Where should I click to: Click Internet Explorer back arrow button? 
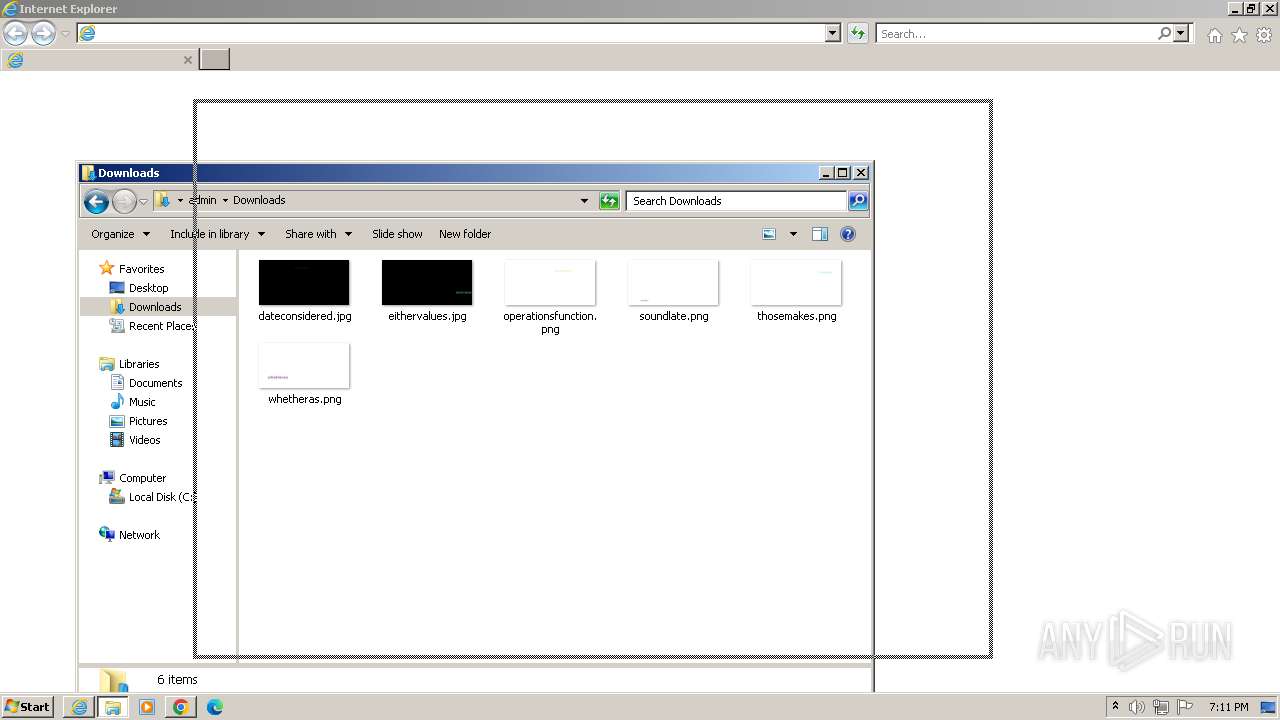pyautogui.click(x=15, y=33)
